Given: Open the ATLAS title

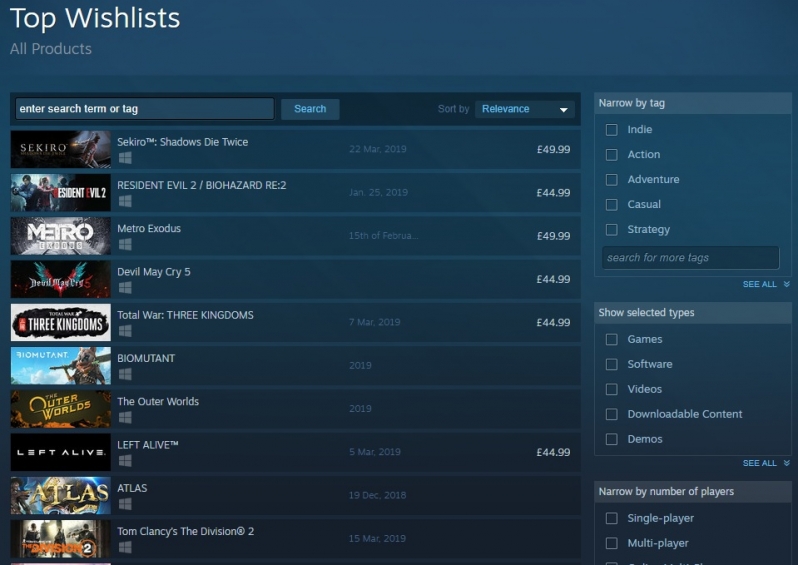Looking at the screenshot, I should [x=132, y=488].
